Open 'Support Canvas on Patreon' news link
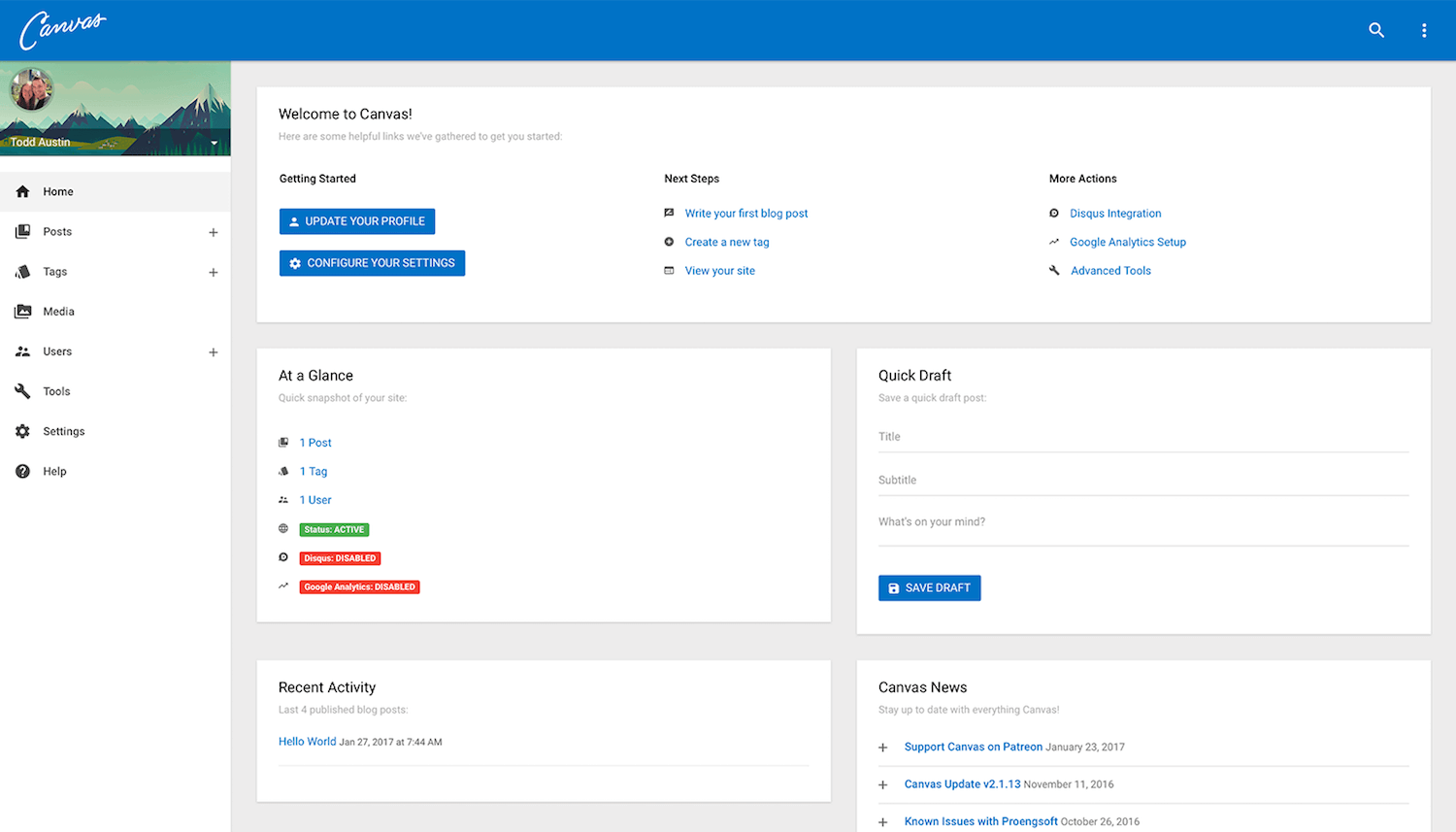 pyautogui.click(x=974, y=748)
